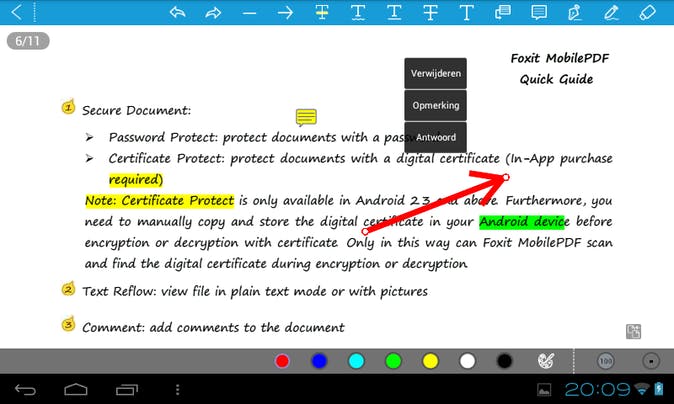Tap the 'Text Reflow' line
This screenshot has width=674, height=404.
click(x=255, y=291)
